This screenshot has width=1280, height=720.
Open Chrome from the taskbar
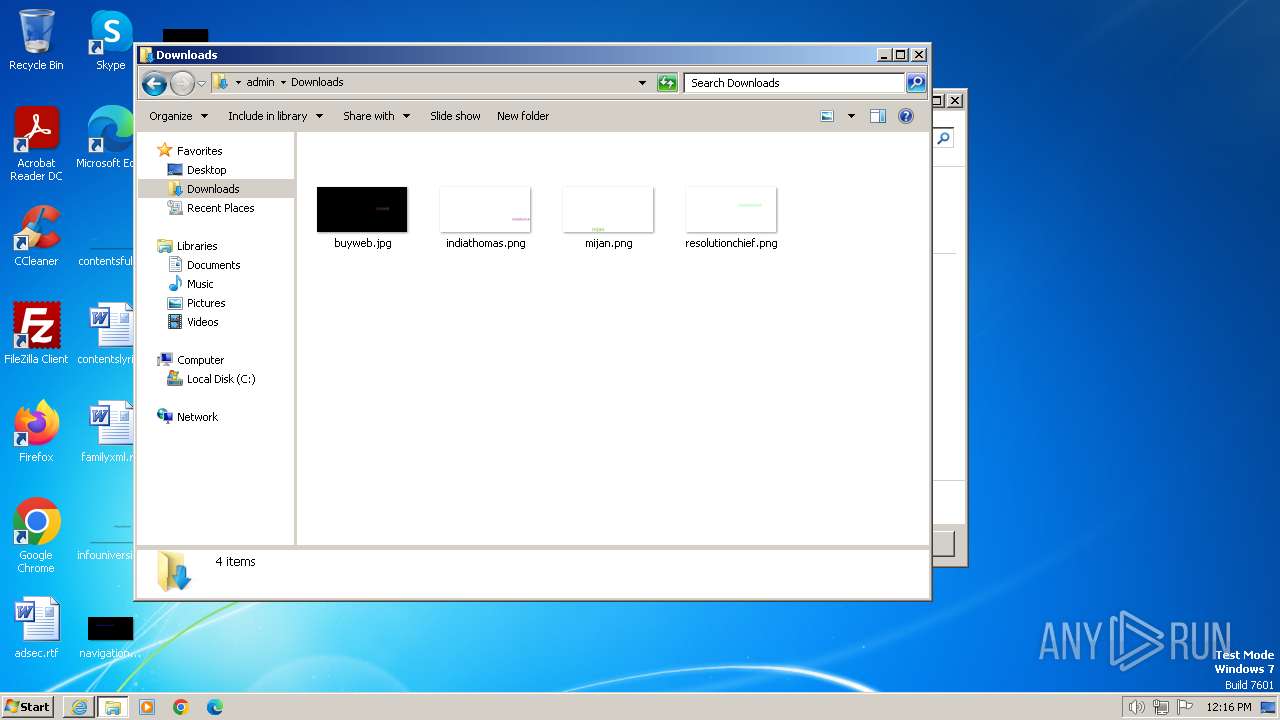coord(181,706)
